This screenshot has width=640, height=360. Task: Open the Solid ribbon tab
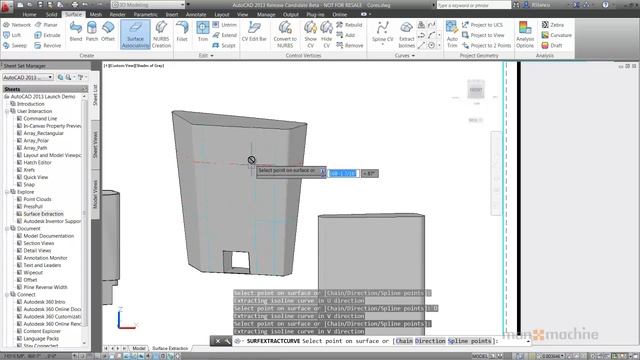point(51,14)
